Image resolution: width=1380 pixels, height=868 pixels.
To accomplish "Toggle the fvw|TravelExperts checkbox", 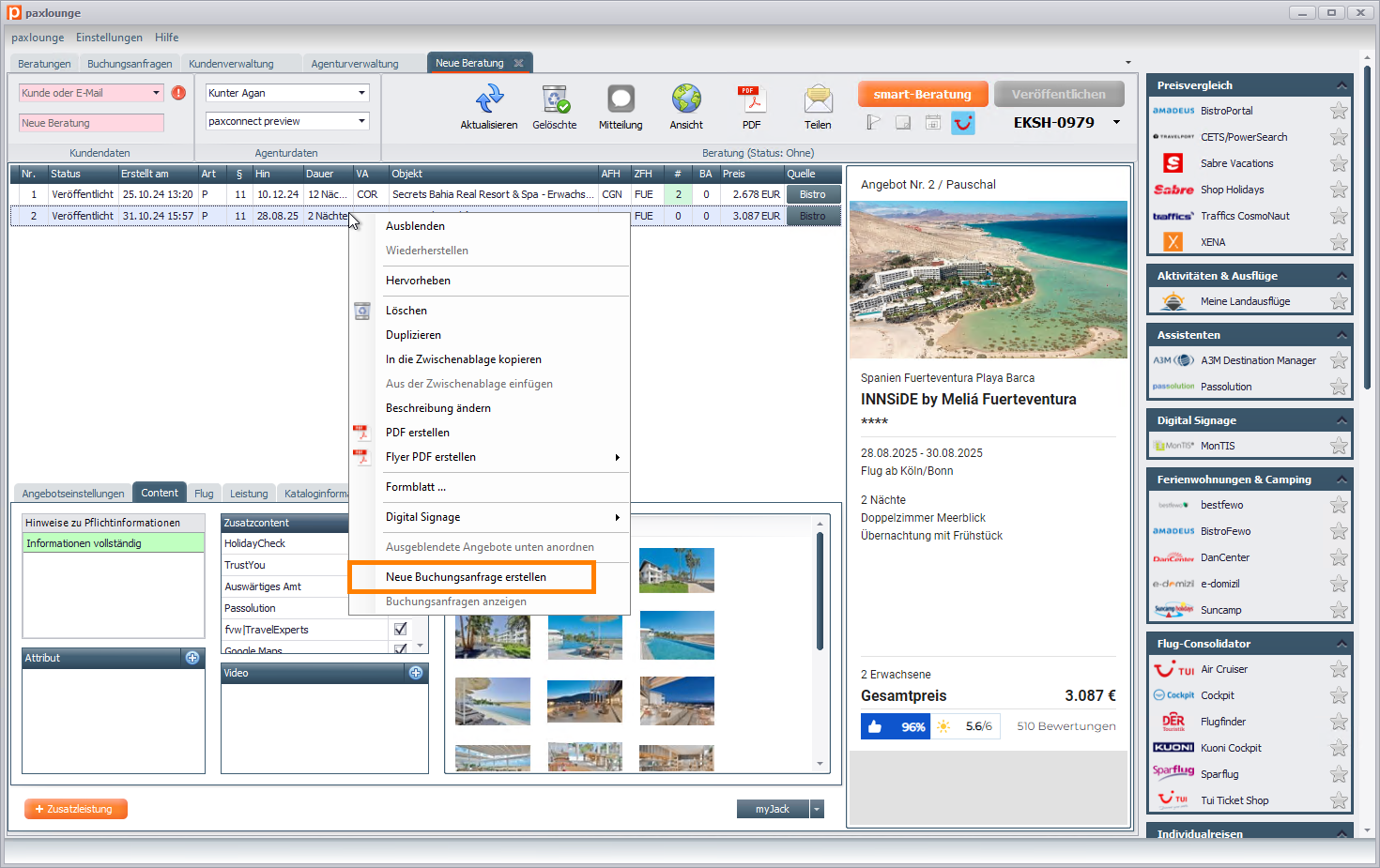I will click(x=401, y=629).
